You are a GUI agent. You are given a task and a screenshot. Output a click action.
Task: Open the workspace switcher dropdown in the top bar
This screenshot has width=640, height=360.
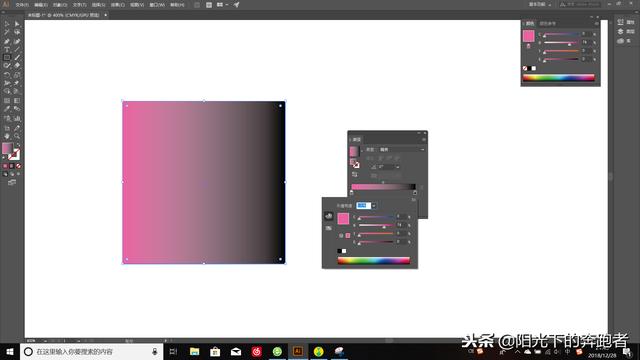[x=540, y=4]
